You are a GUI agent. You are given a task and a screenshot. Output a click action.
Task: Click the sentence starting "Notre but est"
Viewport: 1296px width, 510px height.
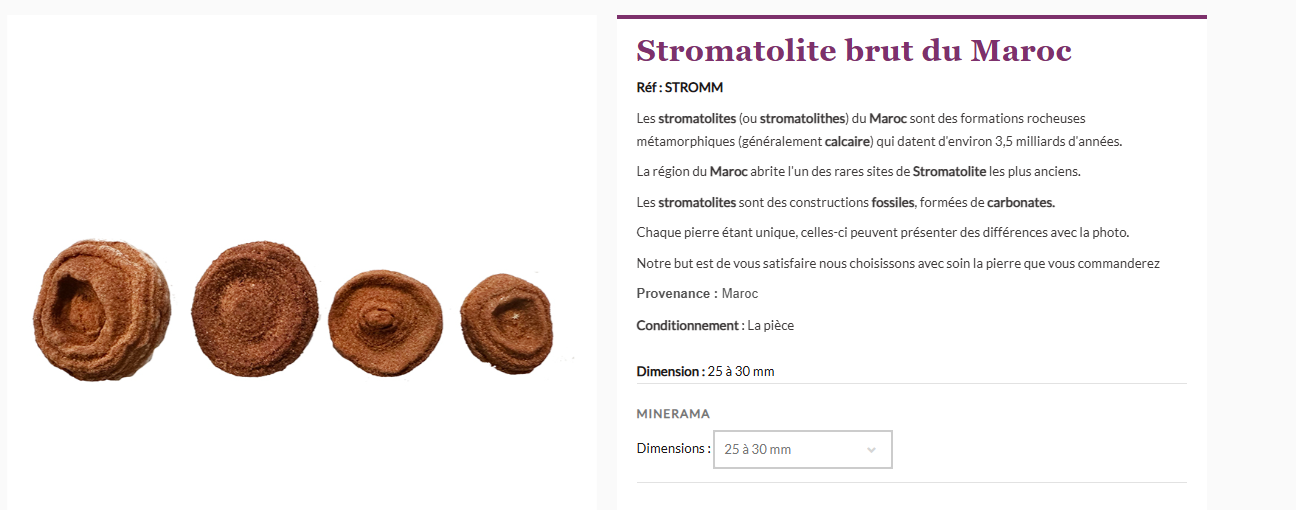coord(897,264)
